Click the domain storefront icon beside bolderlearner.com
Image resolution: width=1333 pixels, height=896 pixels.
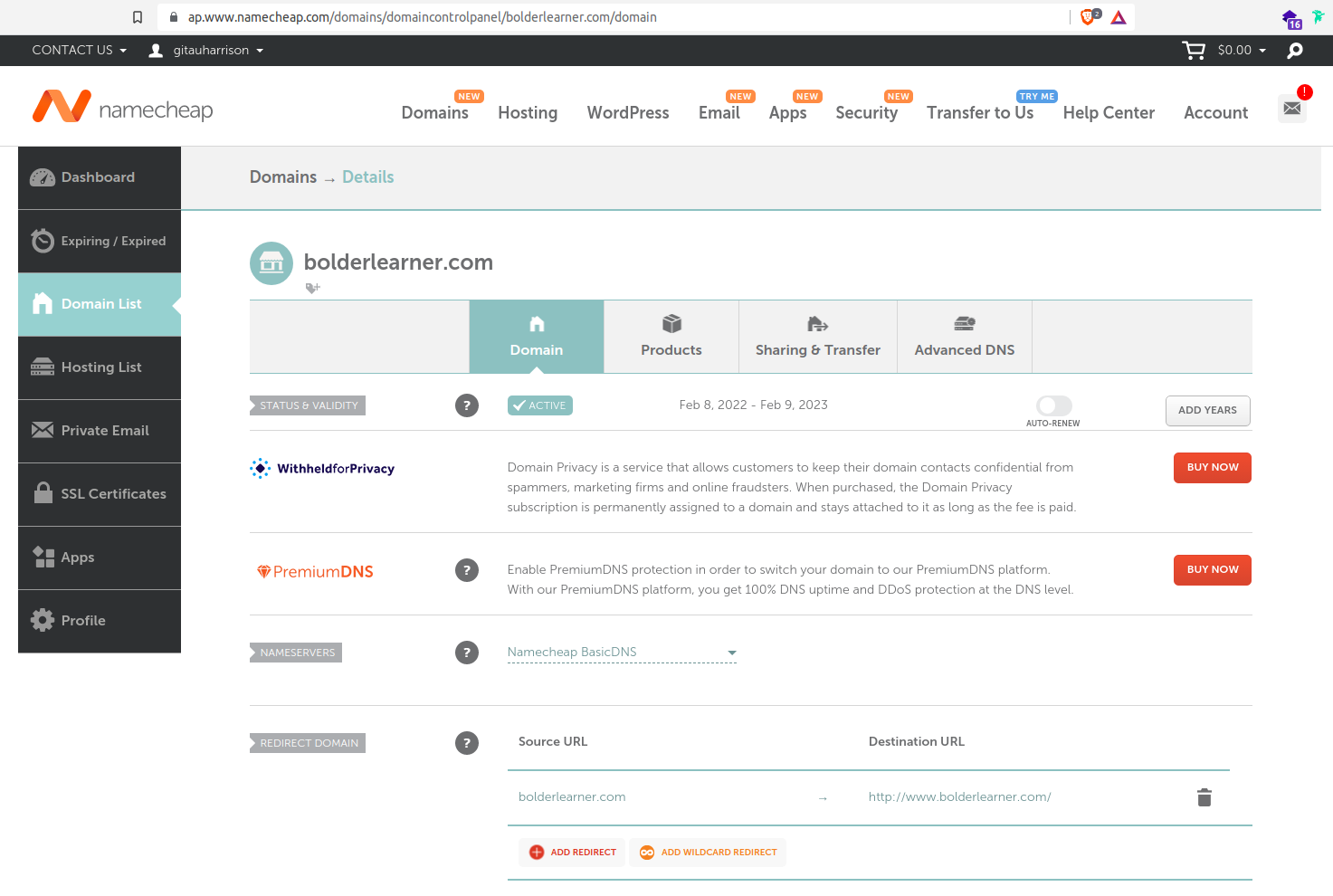click(271, 263)
